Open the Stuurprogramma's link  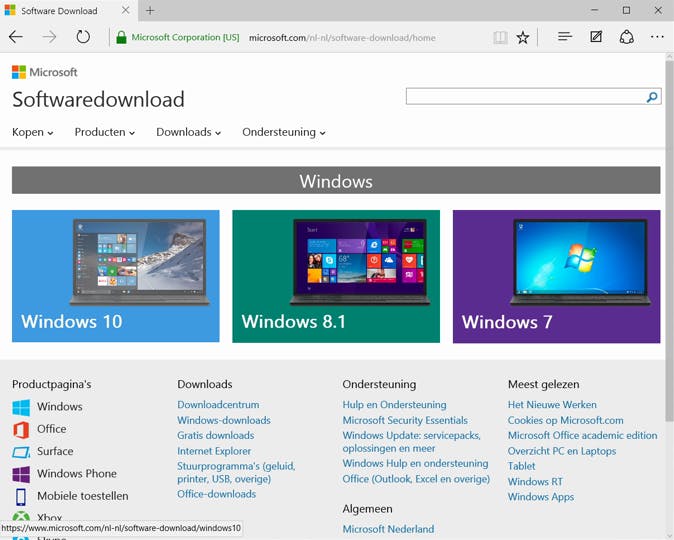coord(236,472)
